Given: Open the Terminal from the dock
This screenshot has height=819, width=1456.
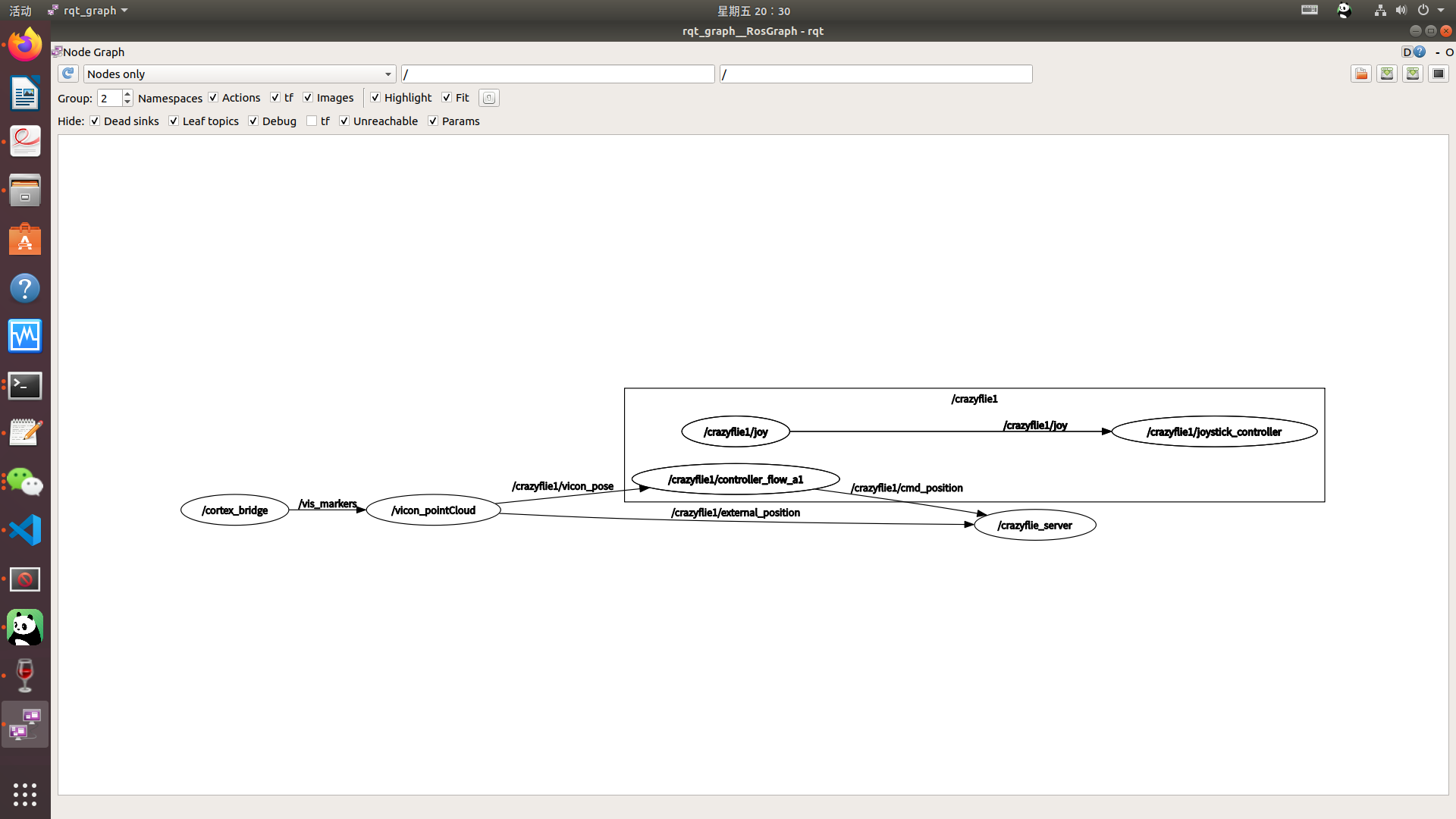Looking at the screenshot, I should (x=25, y=385).
